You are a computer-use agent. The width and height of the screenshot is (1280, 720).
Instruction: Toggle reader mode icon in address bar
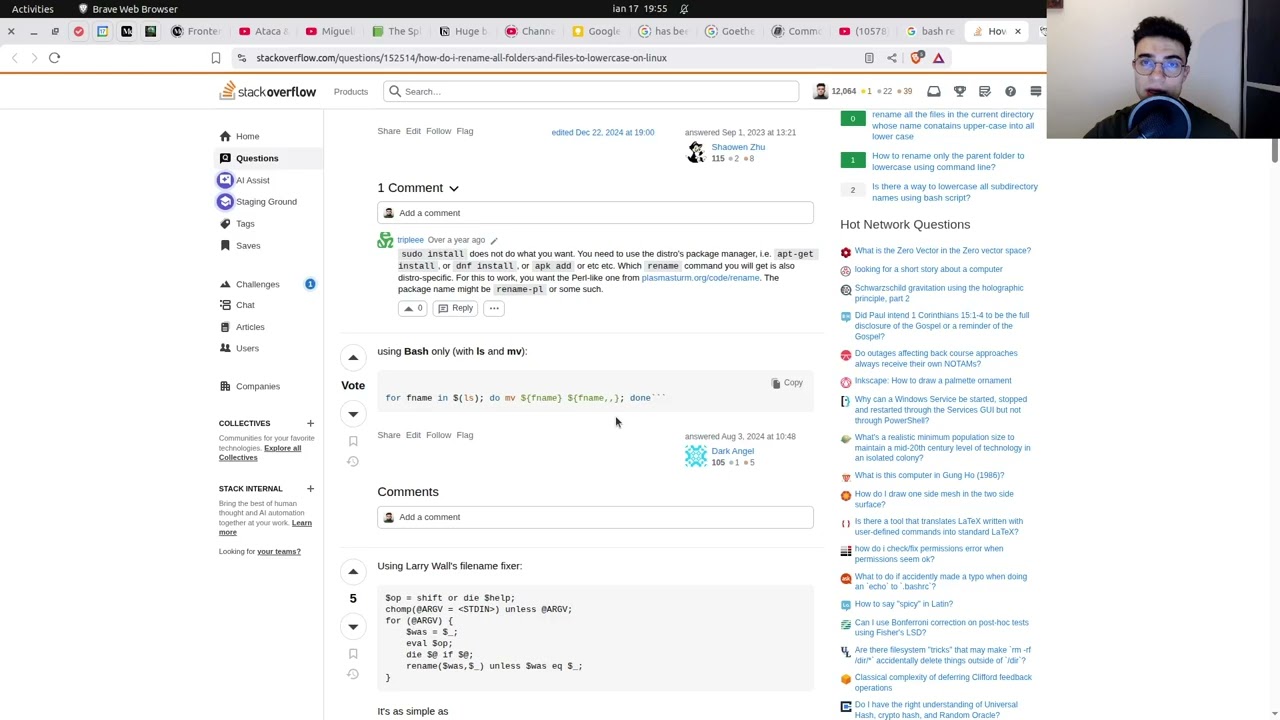click(869, 58)
